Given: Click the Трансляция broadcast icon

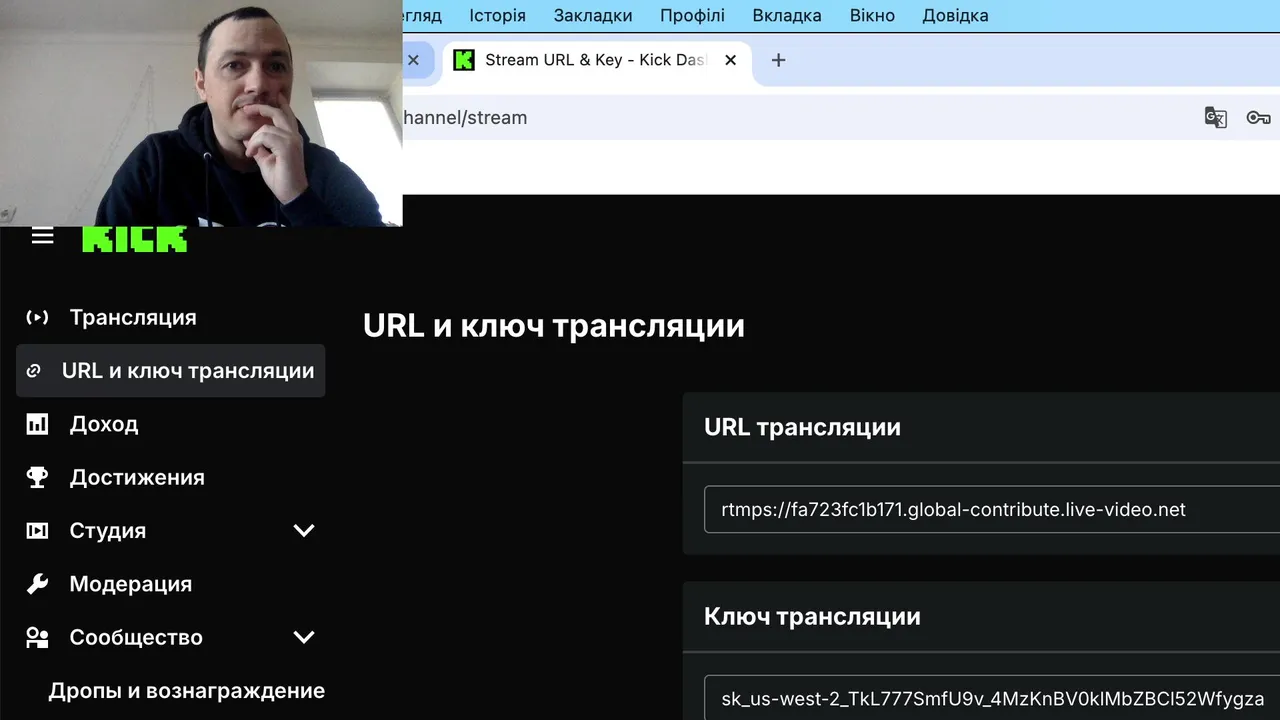Looking at the screenshot, I should (x=37, y=317).
